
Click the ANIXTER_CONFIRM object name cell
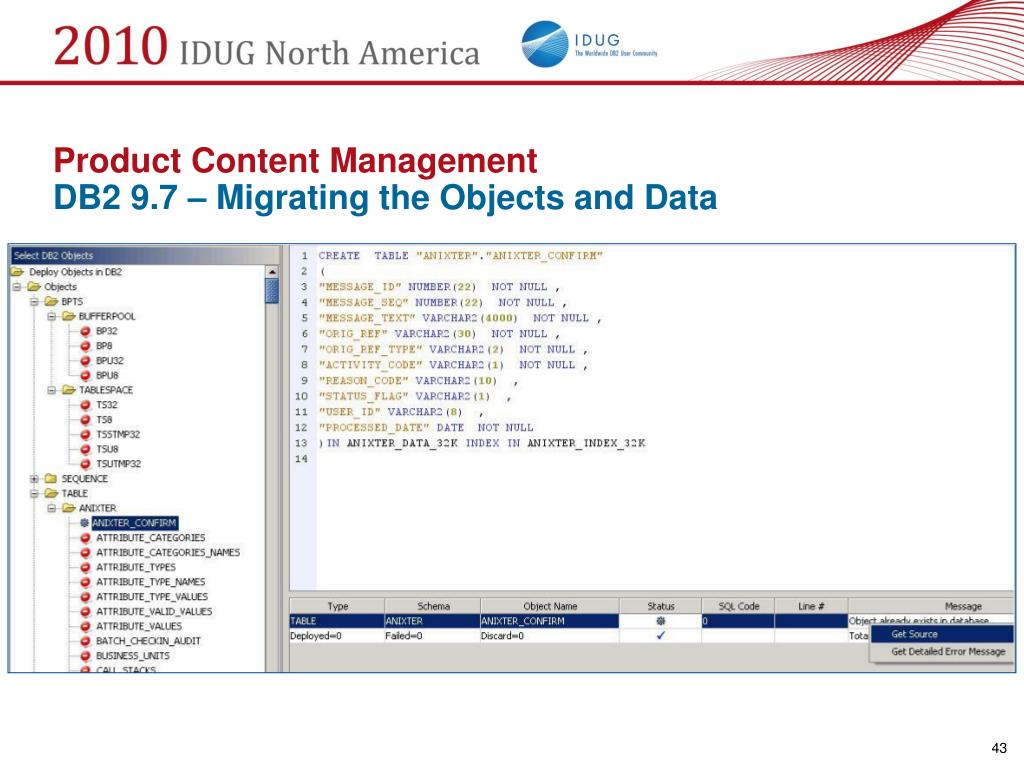[x=550, y=621]
